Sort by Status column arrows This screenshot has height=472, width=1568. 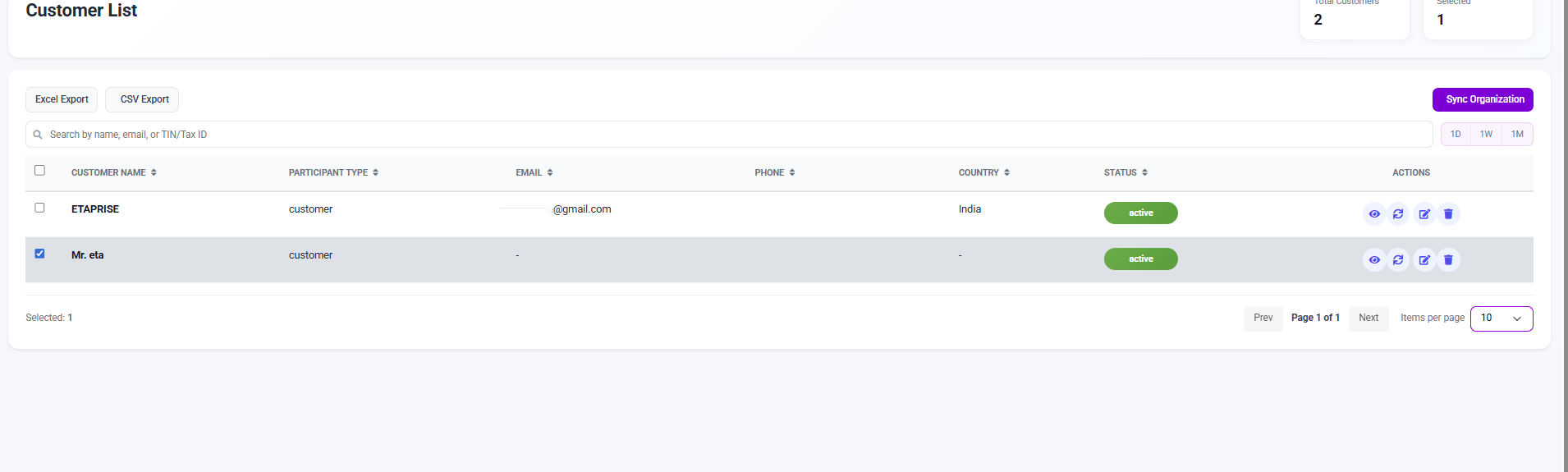pos(1144,172)
